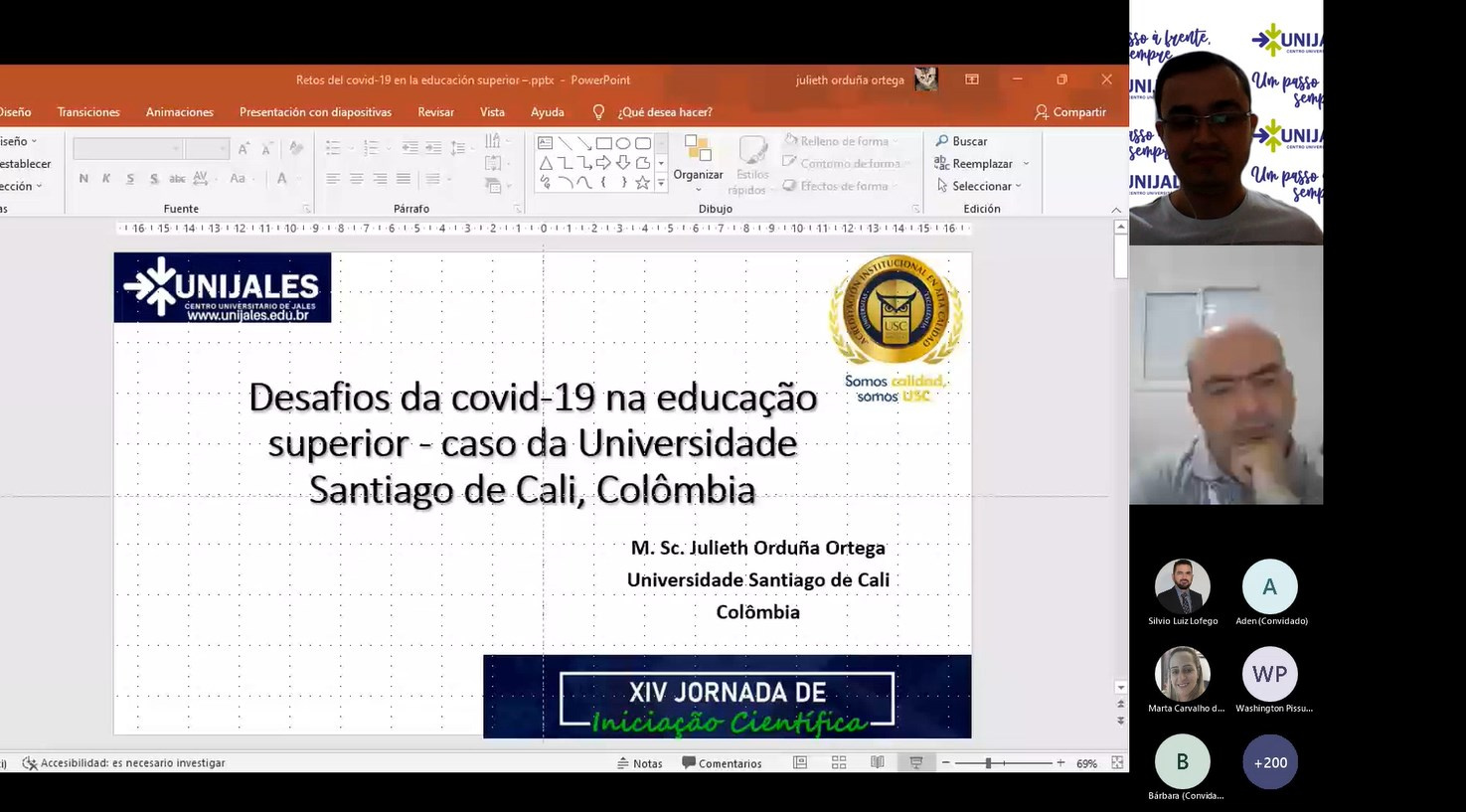The image size is (1466, 812).
Task: Click Reemplazar button
Action: (975, 164)
